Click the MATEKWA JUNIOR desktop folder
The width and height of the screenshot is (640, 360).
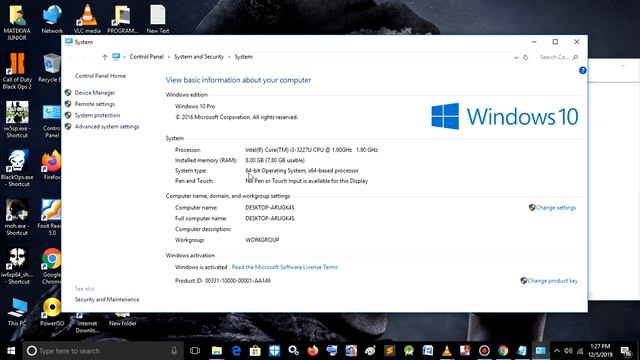(17, 22)
